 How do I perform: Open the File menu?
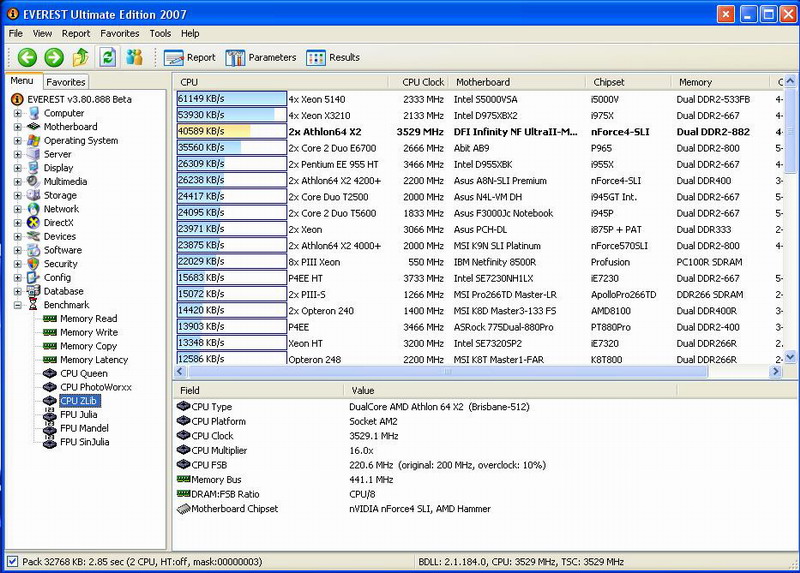click(16, 34)
